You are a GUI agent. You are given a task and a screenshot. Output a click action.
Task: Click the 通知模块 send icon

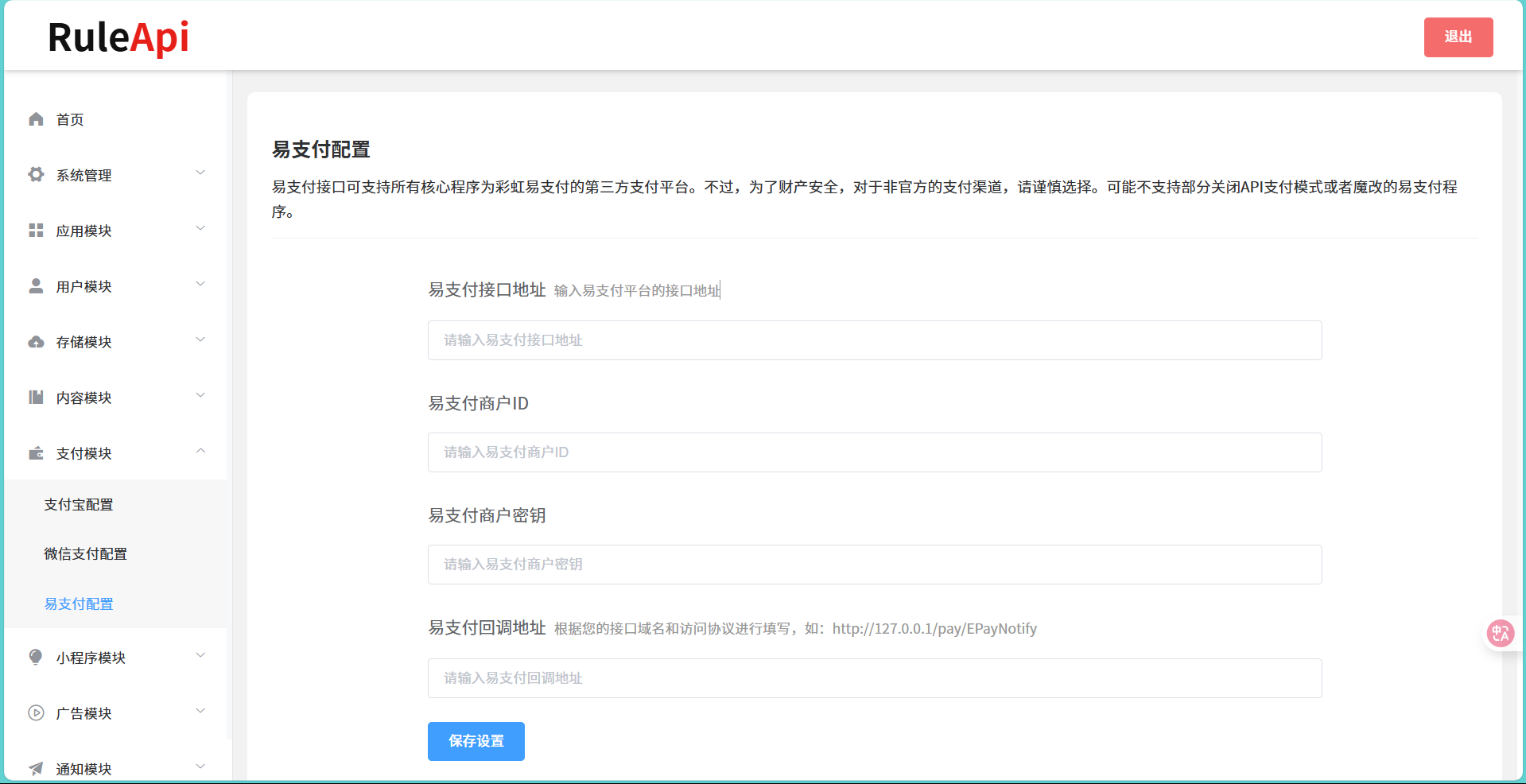[36, 768]
